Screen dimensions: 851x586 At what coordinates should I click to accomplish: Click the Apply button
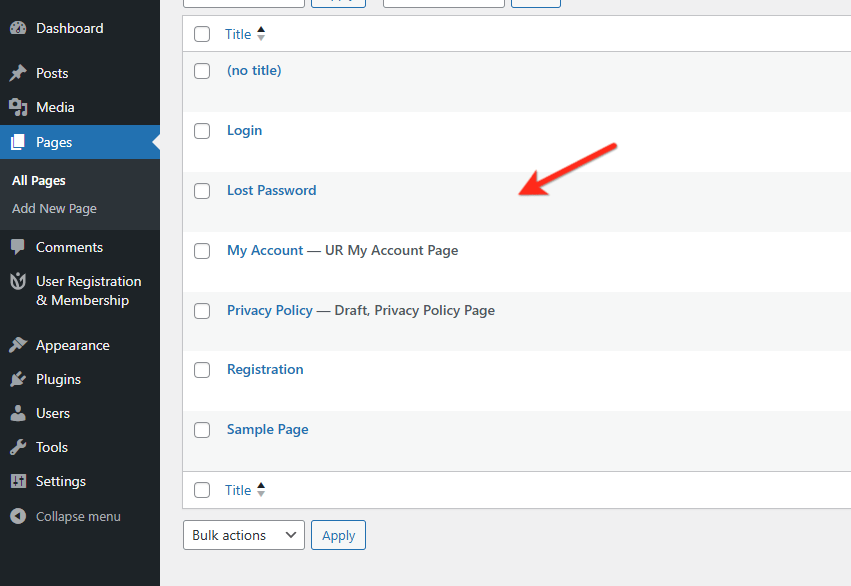338,534
